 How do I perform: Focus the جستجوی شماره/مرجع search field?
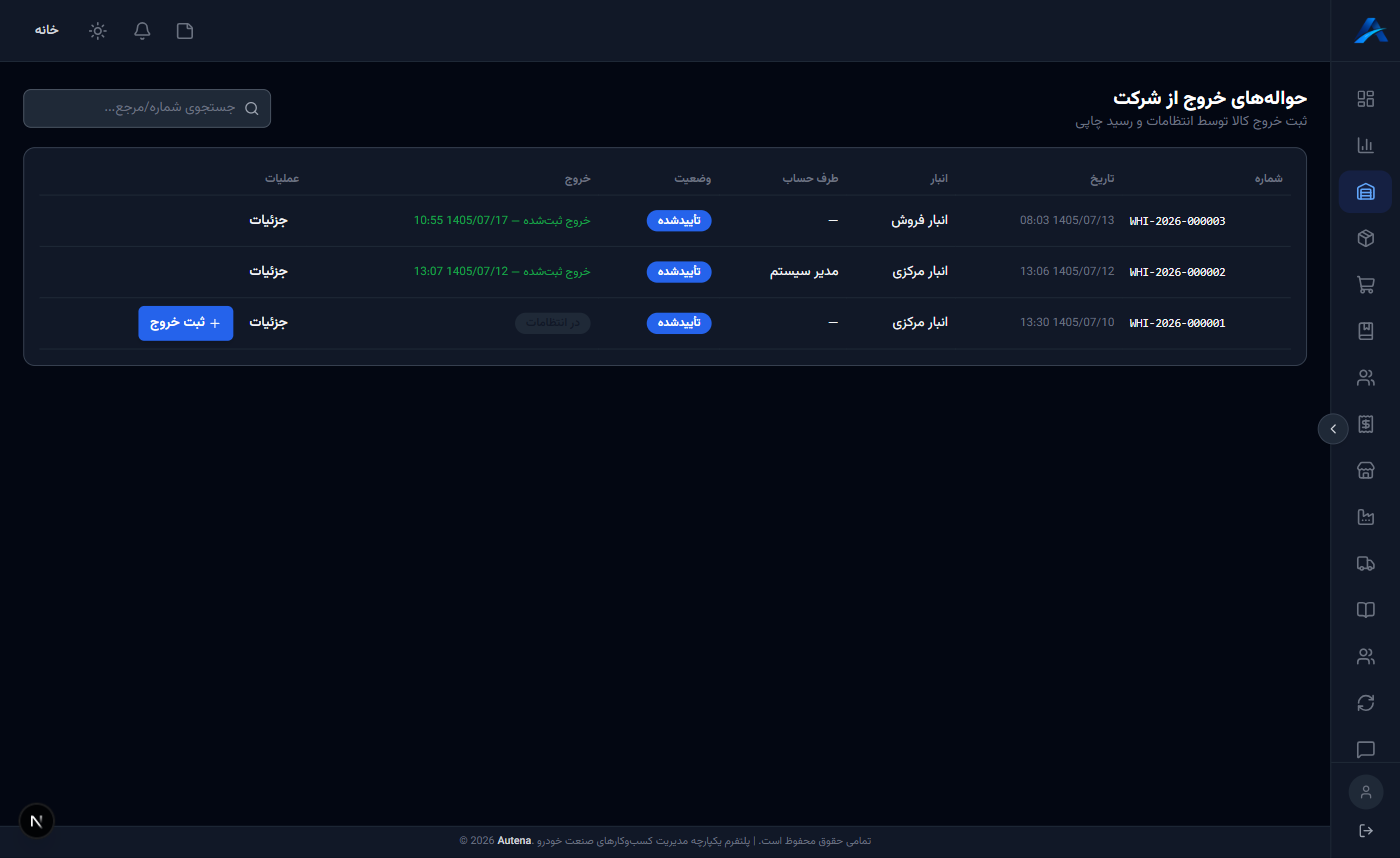click(x=147, y=108)
